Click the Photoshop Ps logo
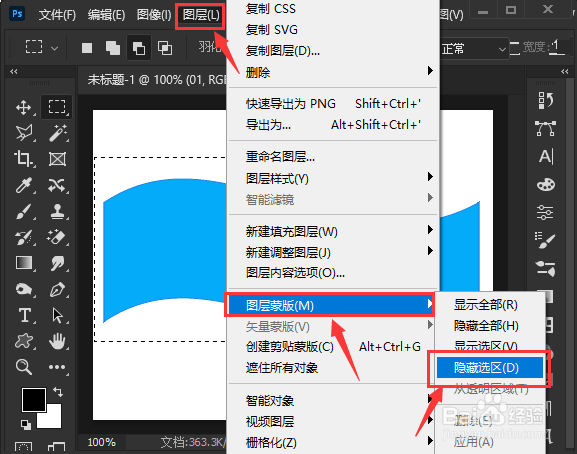The image size is (577, 454). coord(17,14)
